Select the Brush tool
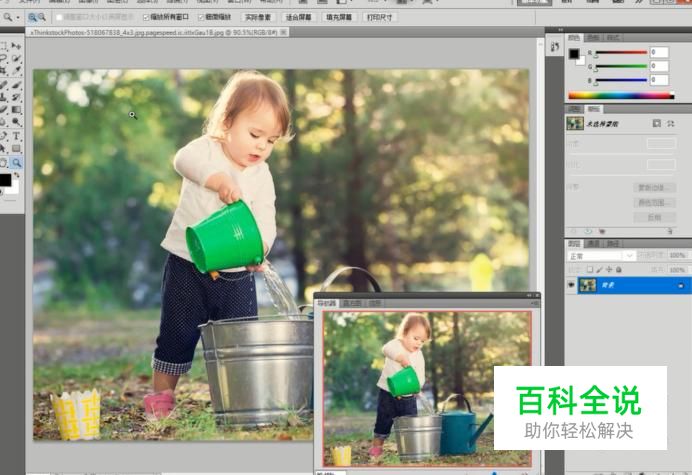This screenshot has height=475, width=692. pos(16,84)
